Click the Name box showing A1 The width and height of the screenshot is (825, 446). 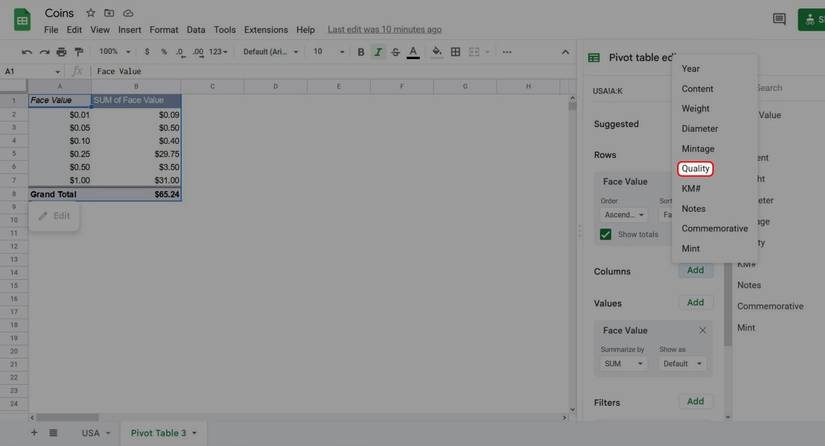click(x=32, y=71)
